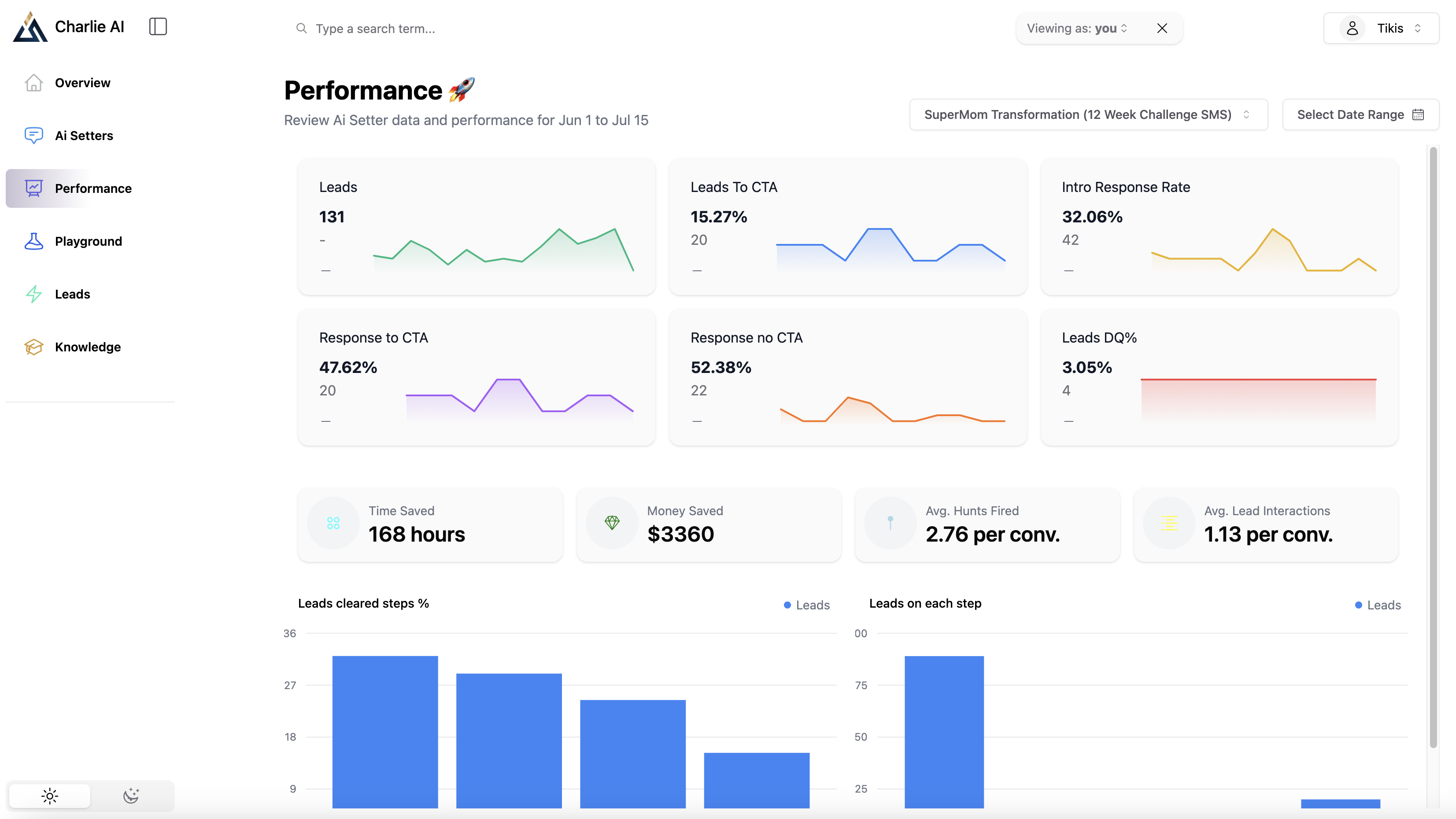This screenshot has width=1456, height=819.
Task: Click the Charlie AI logo icon
Action: pos(30,27)
